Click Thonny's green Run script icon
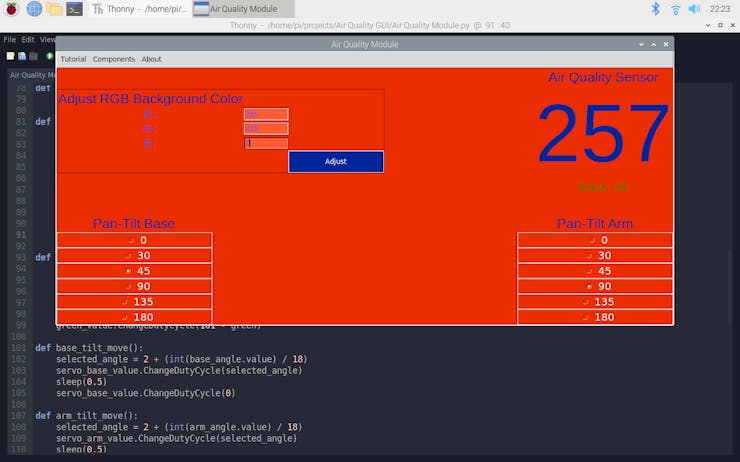The width and height of the screenshot is (740, 462). click(50, 56)
